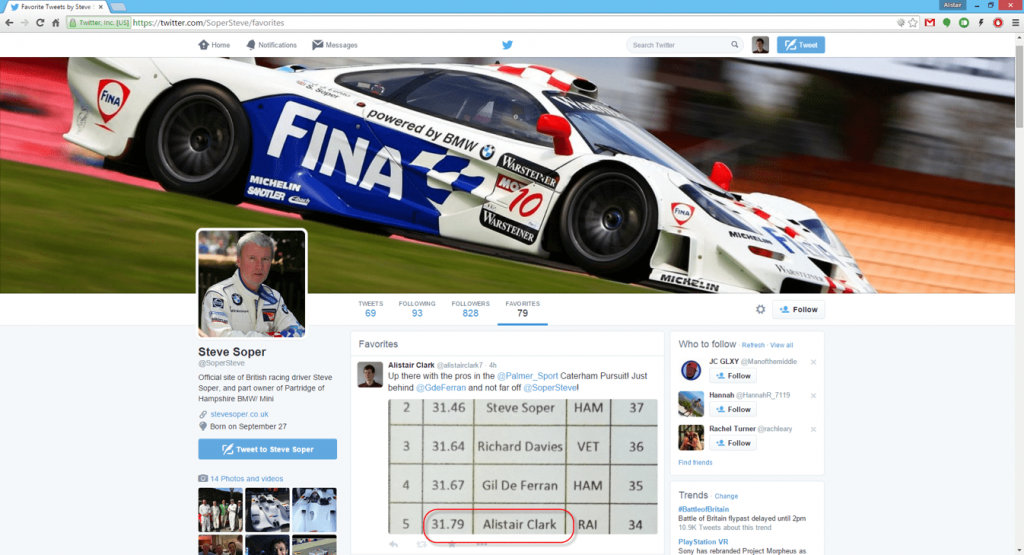Open 14 Photos and videos link

[246, 479]
